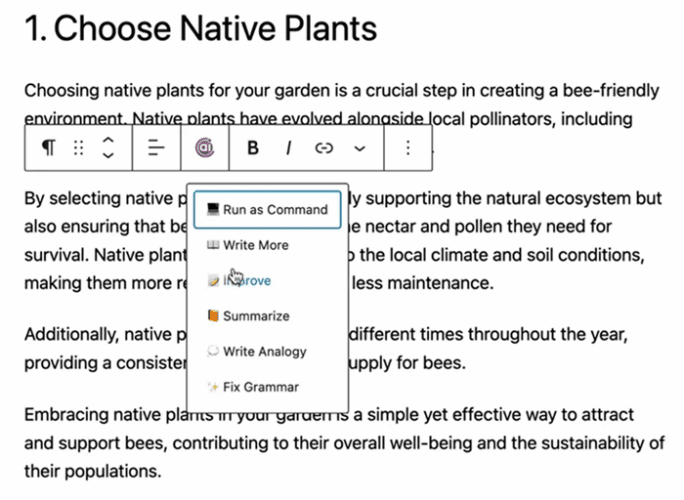Expand more formatting options chevron
The height and width of the screenshot is (500, 684).
pos(359,149)
